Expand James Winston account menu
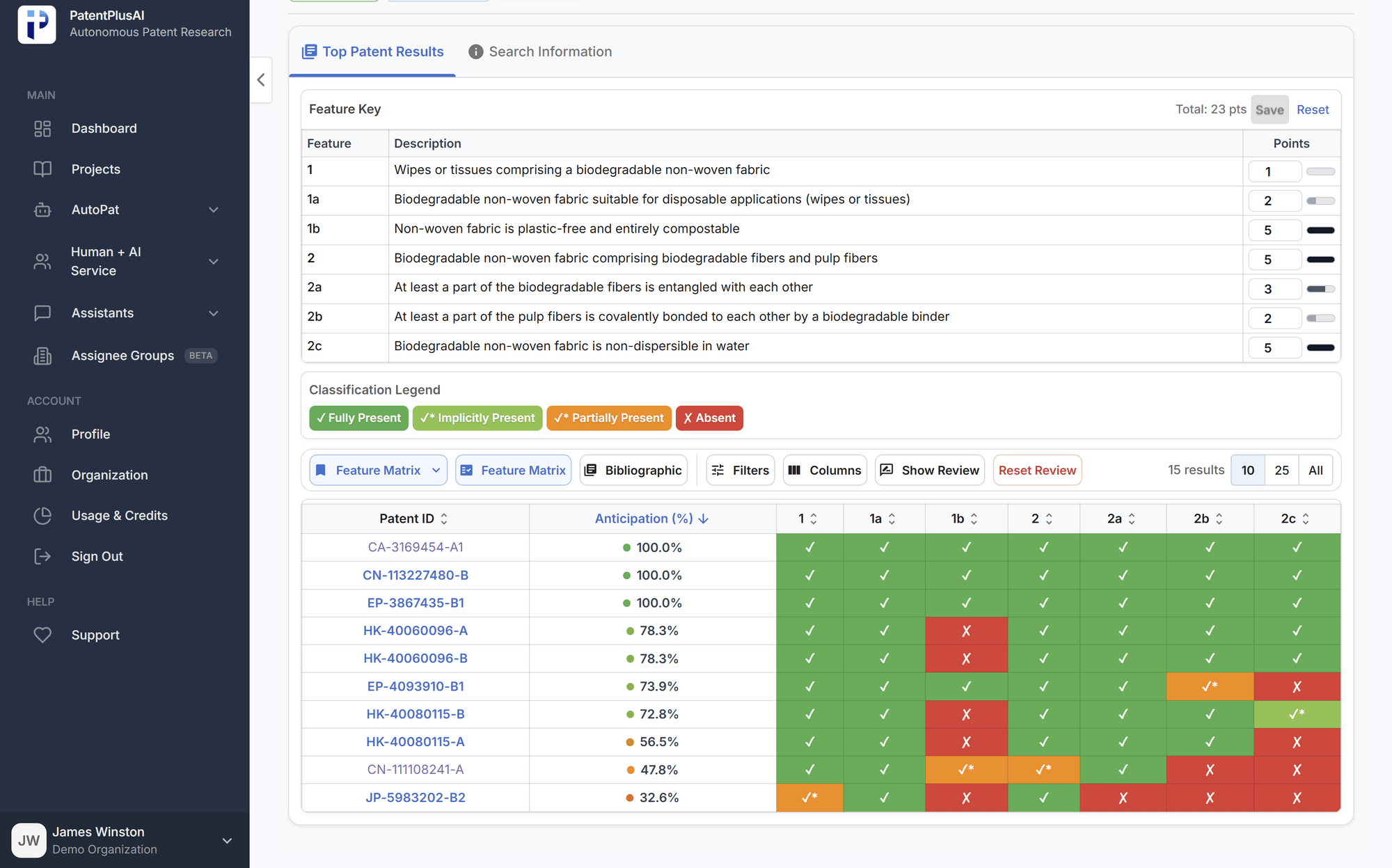Image resolution: width=1392 pixels, height=868 pixels. pos(227,840)
